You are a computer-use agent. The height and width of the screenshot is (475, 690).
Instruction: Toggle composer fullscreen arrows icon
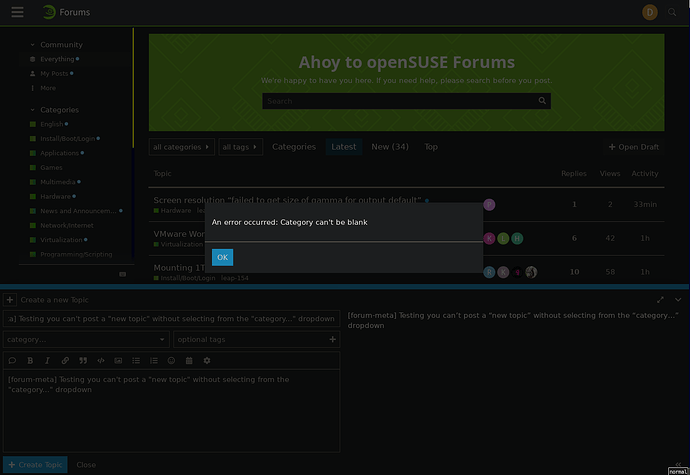click(x=660, y=300)
